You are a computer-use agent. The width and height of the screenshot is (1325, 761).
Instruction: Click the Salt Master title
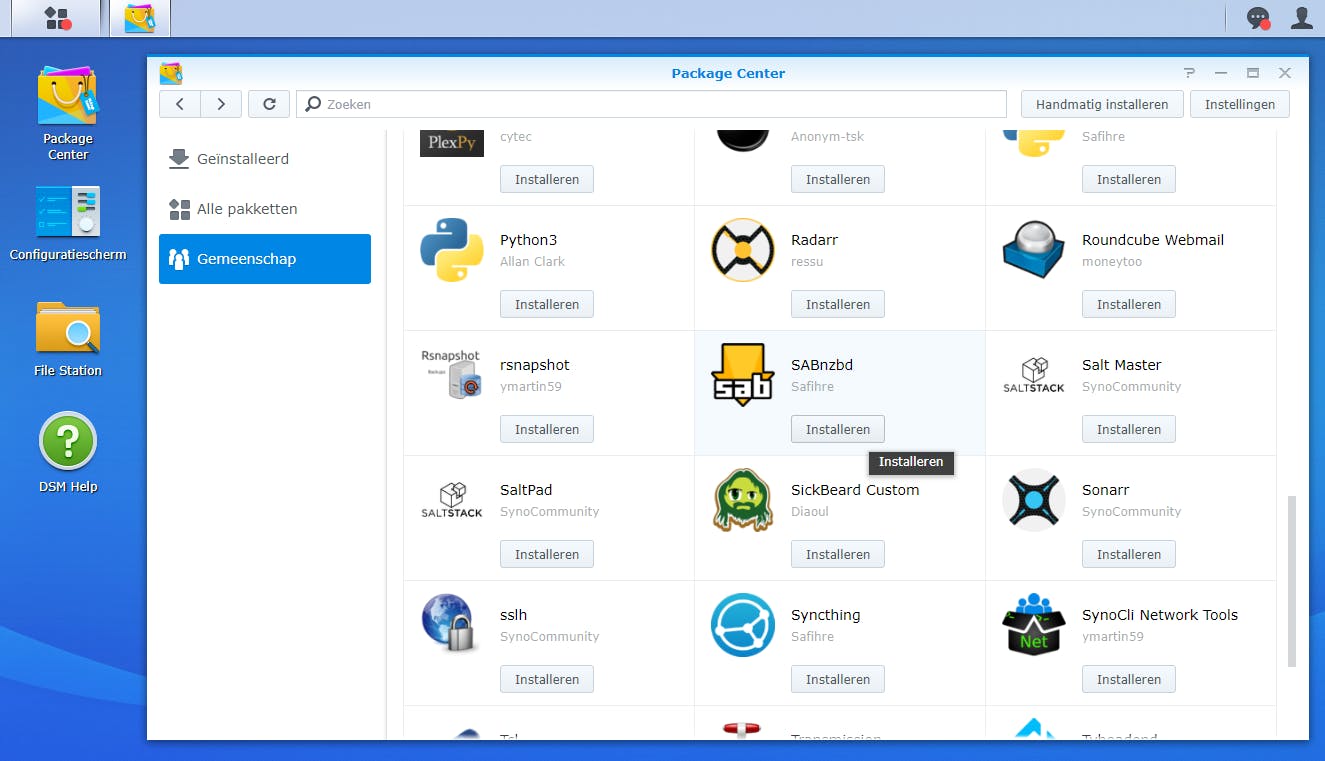coord(1122,365)
